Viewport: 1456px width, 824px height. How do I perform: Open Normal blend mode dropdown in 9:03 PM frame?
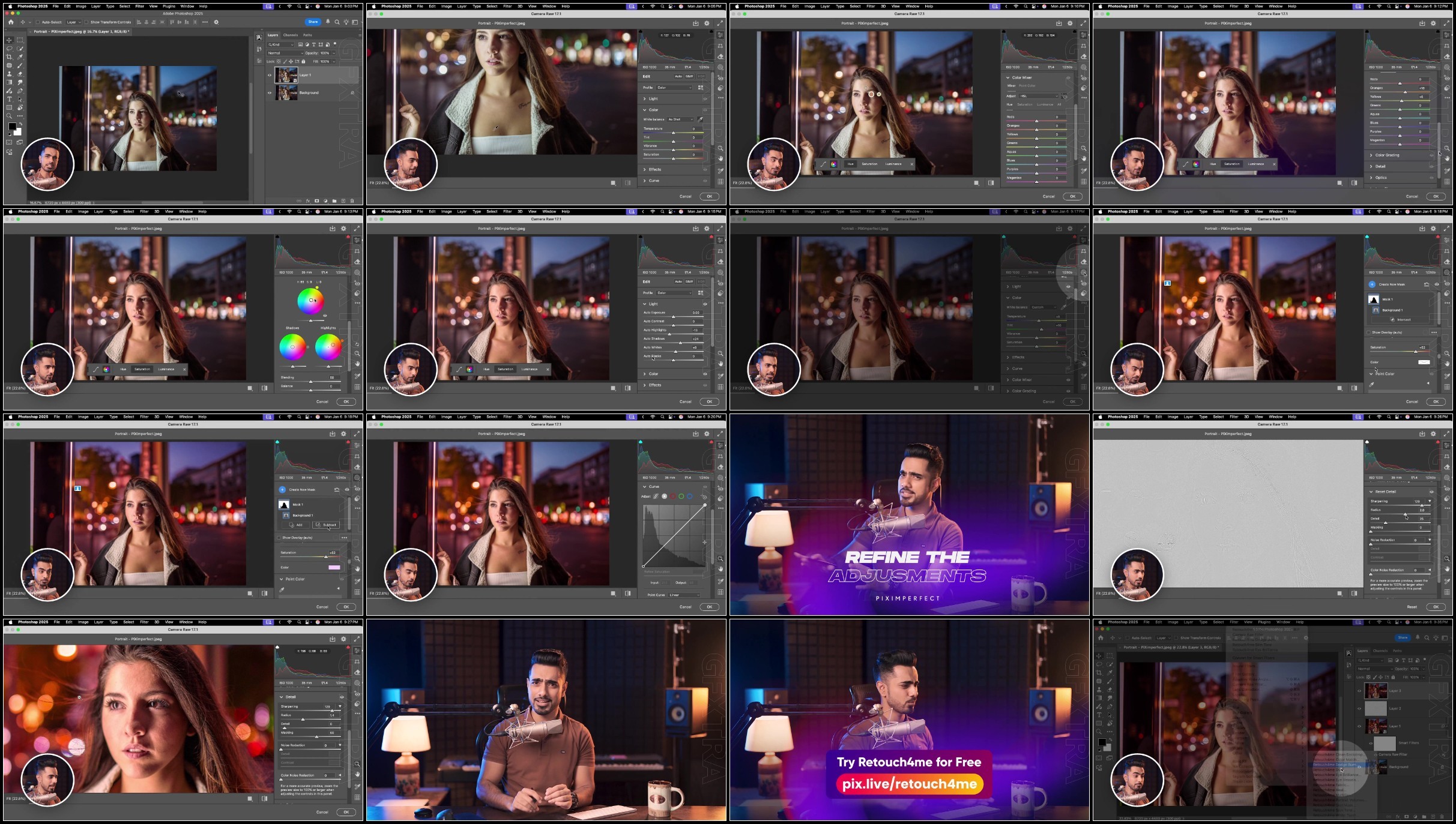(x=286, y=53)
